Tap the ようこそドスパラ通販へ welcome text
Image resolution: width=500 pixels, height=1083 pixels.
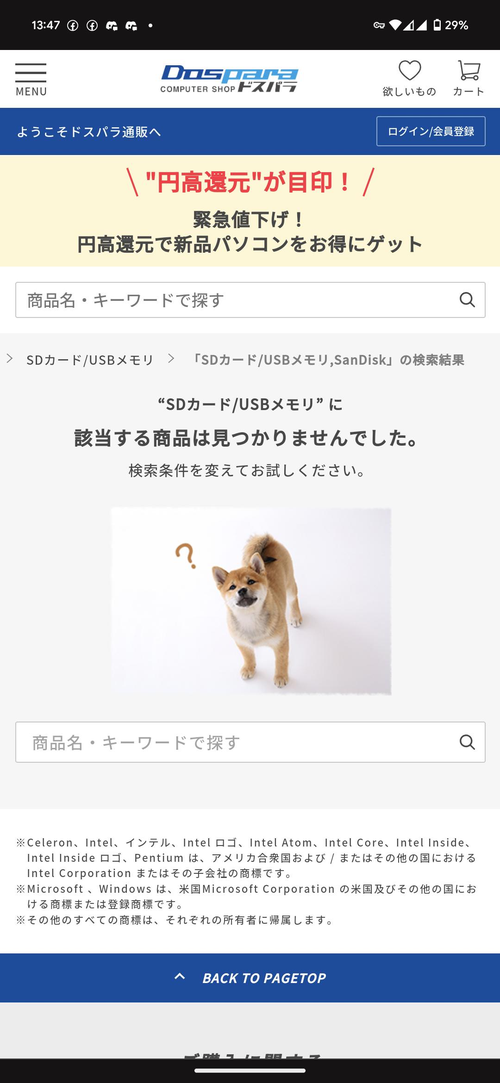coord(89,132)
